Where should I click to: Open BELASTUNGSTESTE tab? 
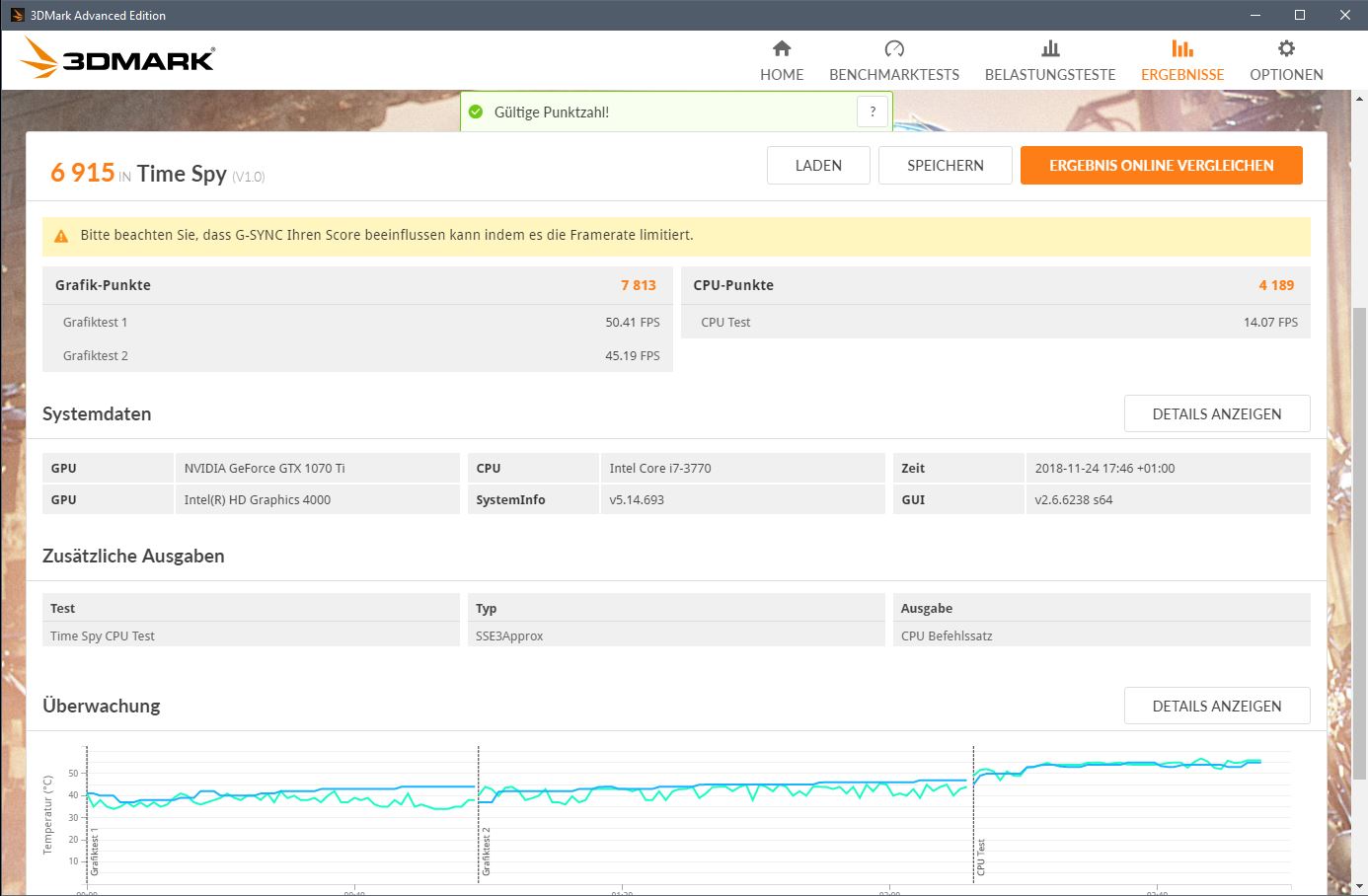point(1050,61)
